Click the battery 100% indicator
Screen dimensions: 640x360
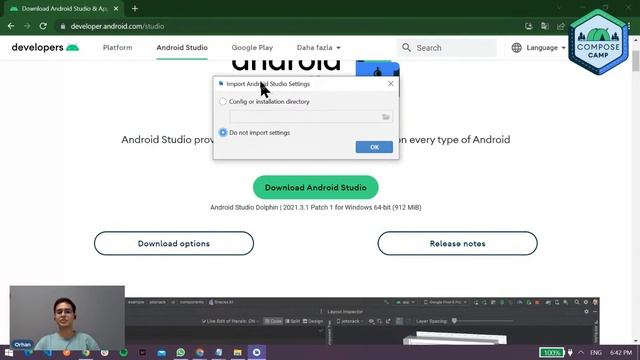[551, 352]
